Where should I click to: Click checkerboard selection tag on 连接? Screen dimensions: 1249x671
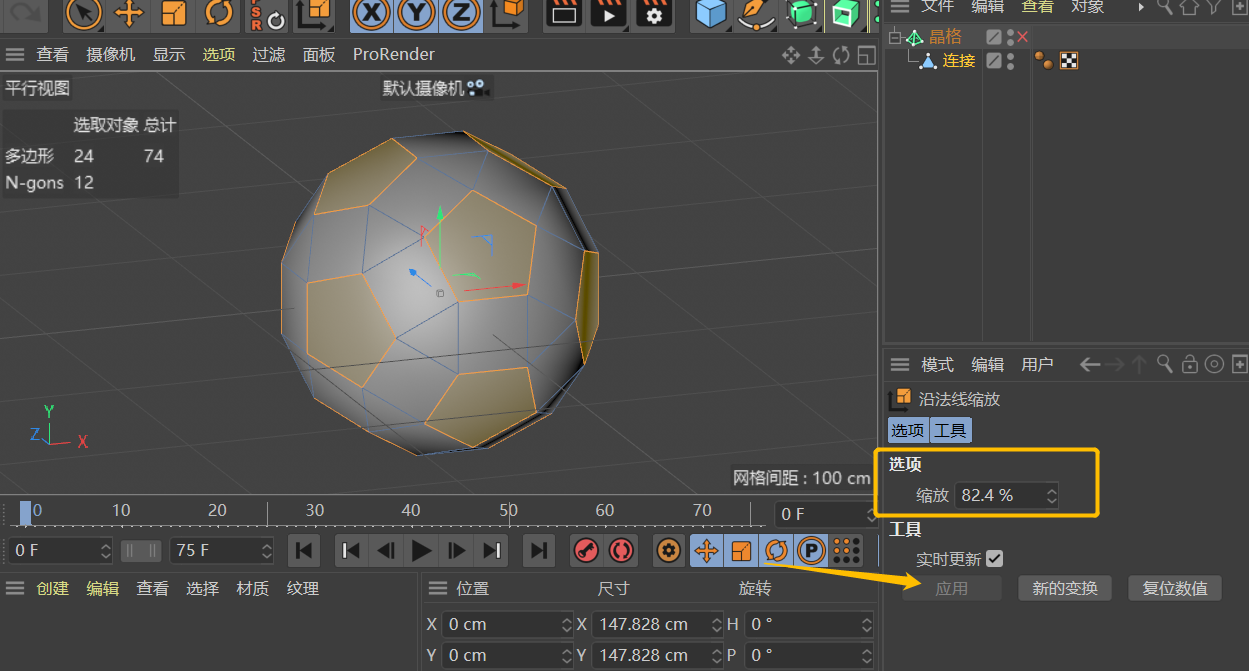(1069, 61)
